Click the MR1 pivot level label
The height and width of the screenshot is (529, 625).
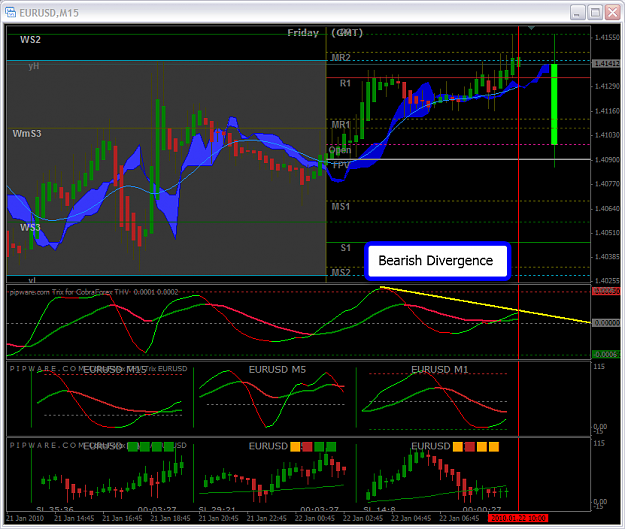tap(341, 125)
